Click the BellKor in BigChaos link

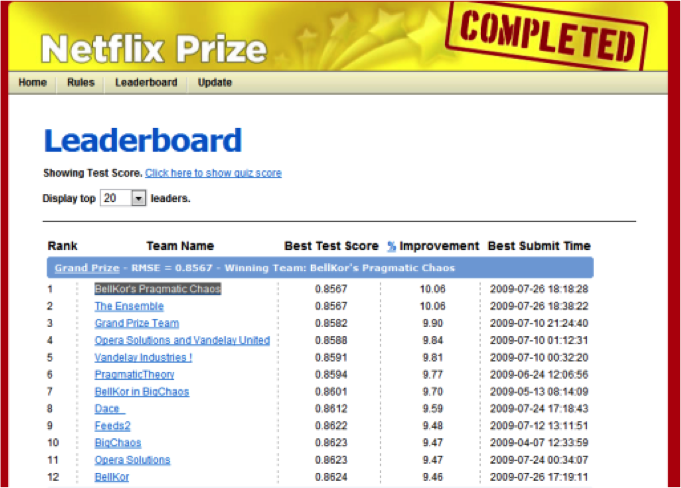click(x=141, y=391)
